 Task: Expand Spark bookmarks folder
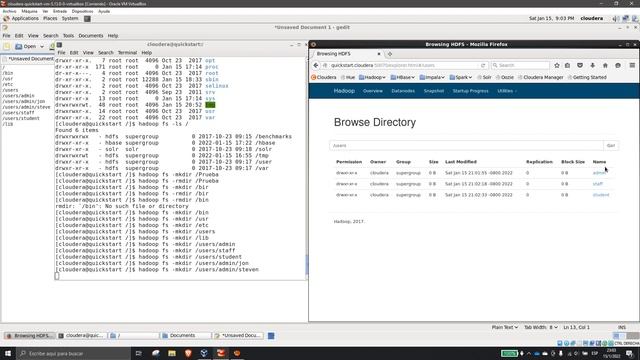point(461,77)
